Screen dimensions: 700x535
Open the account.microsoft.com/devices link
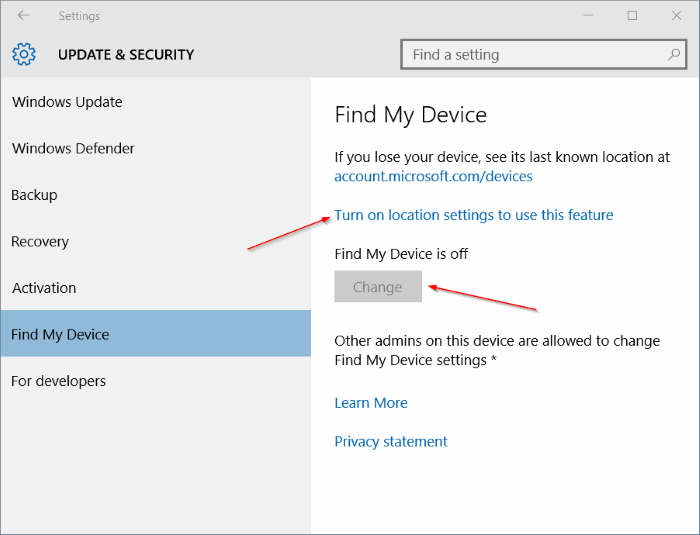click(433, 176)
